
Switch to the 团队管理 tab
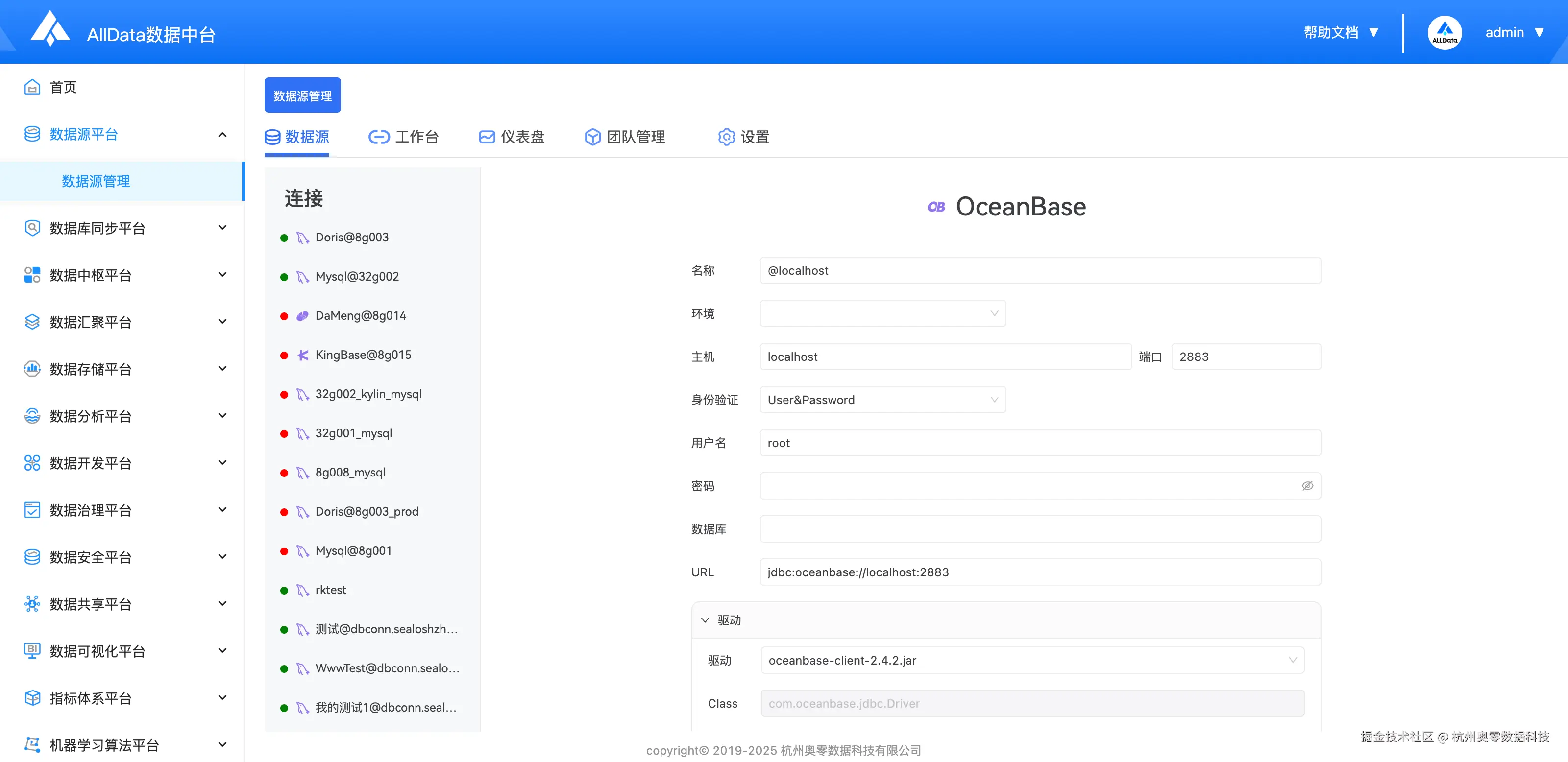click(x=625, y=137)
